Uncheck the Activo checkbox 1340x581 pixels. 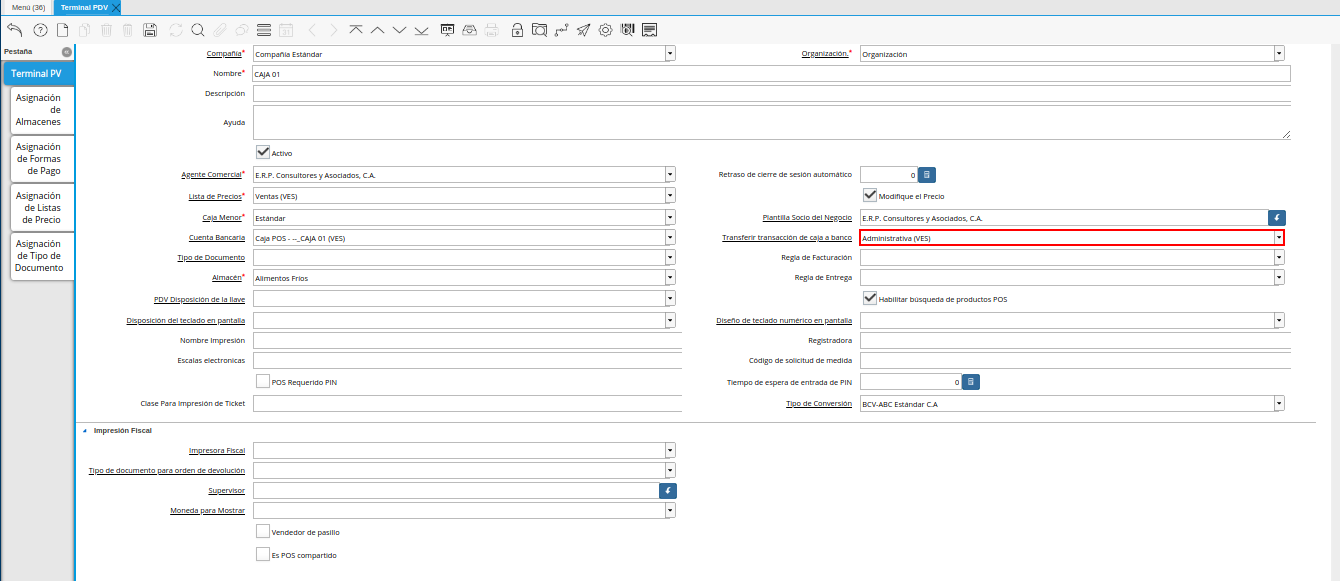click(x=263, y=153)
